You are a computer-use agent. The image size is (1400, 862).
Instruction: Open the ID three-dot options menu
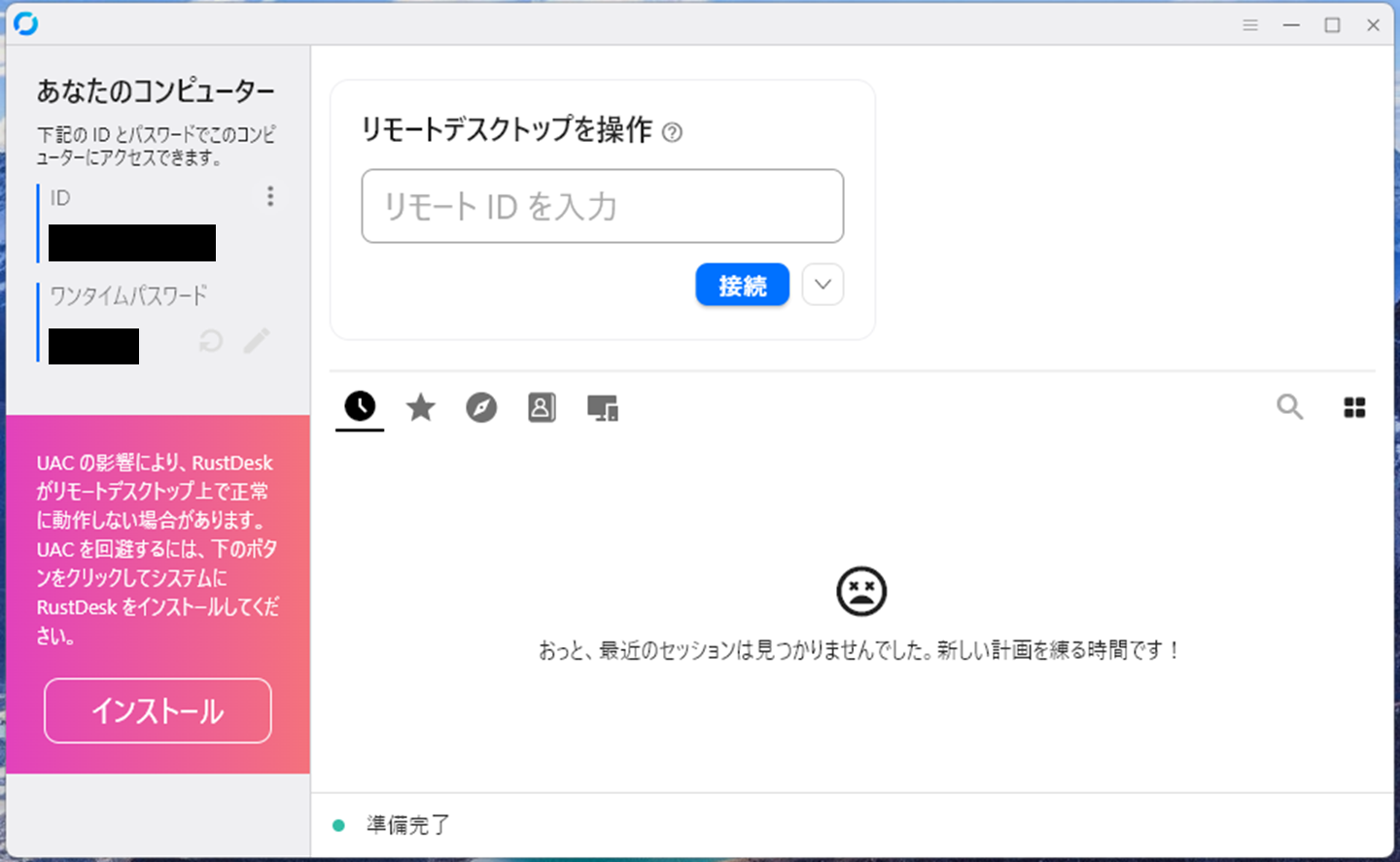tap(270, 196)
